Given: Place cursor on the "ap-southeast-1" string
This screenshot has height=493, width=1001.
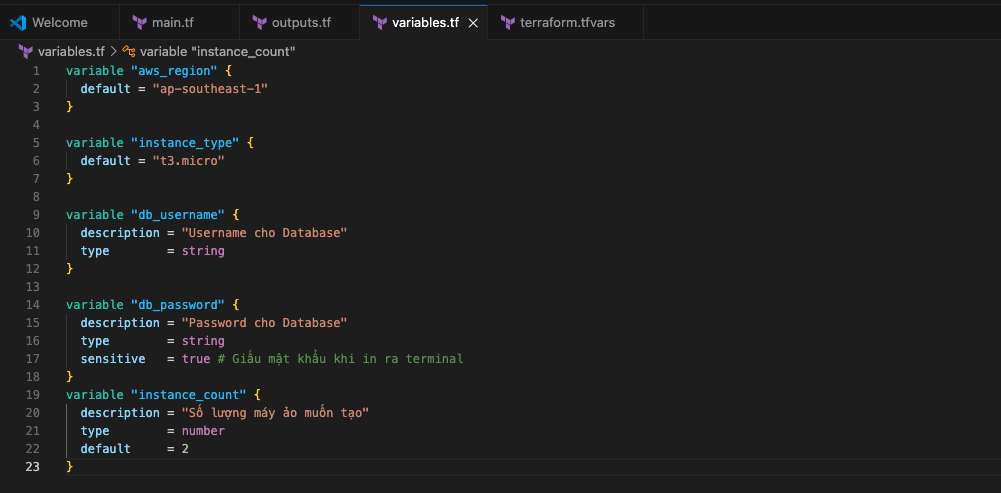Looking at the screenshot, I should click(x=210, y=89).
